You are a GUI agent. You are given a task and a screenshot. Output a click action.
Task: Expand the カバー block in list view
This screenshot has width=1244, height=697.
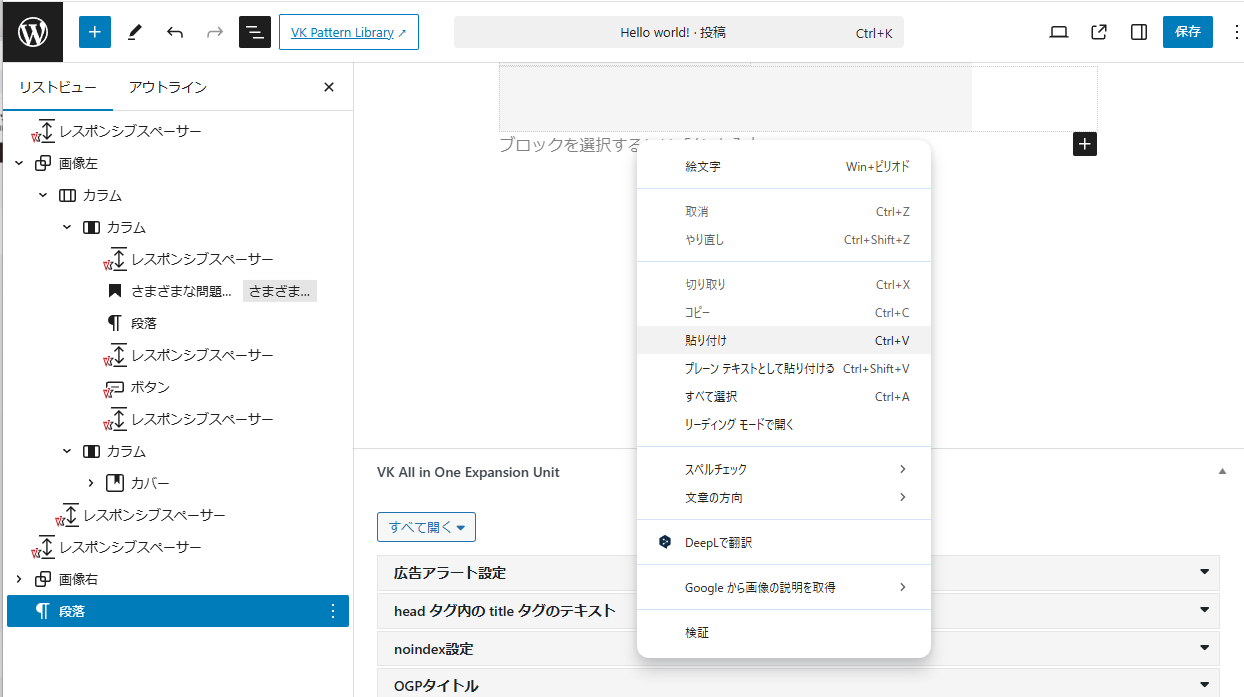(91, 483)
